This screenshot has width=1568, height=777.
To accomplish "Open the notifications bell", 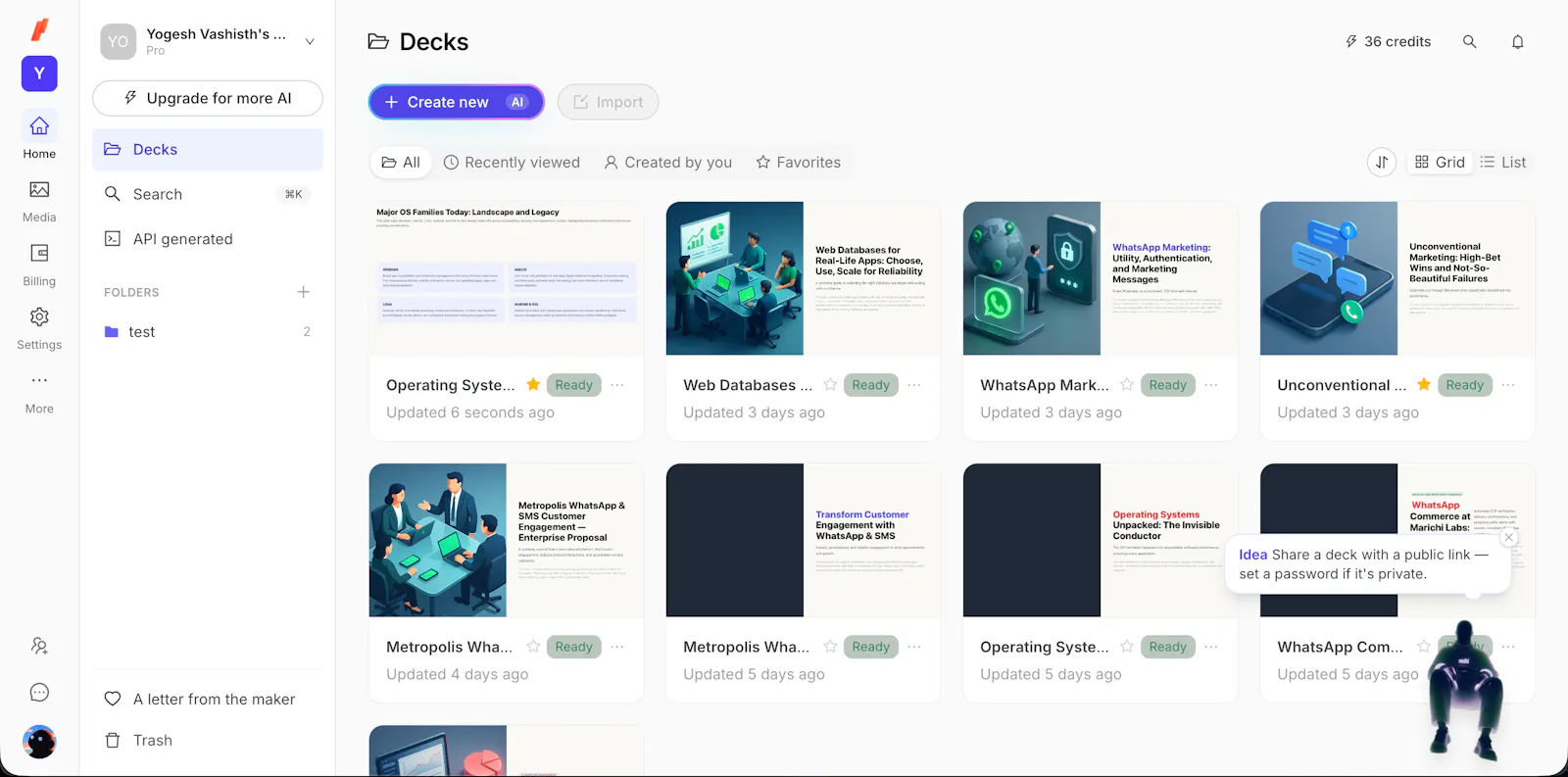I will pos(1518,42).
